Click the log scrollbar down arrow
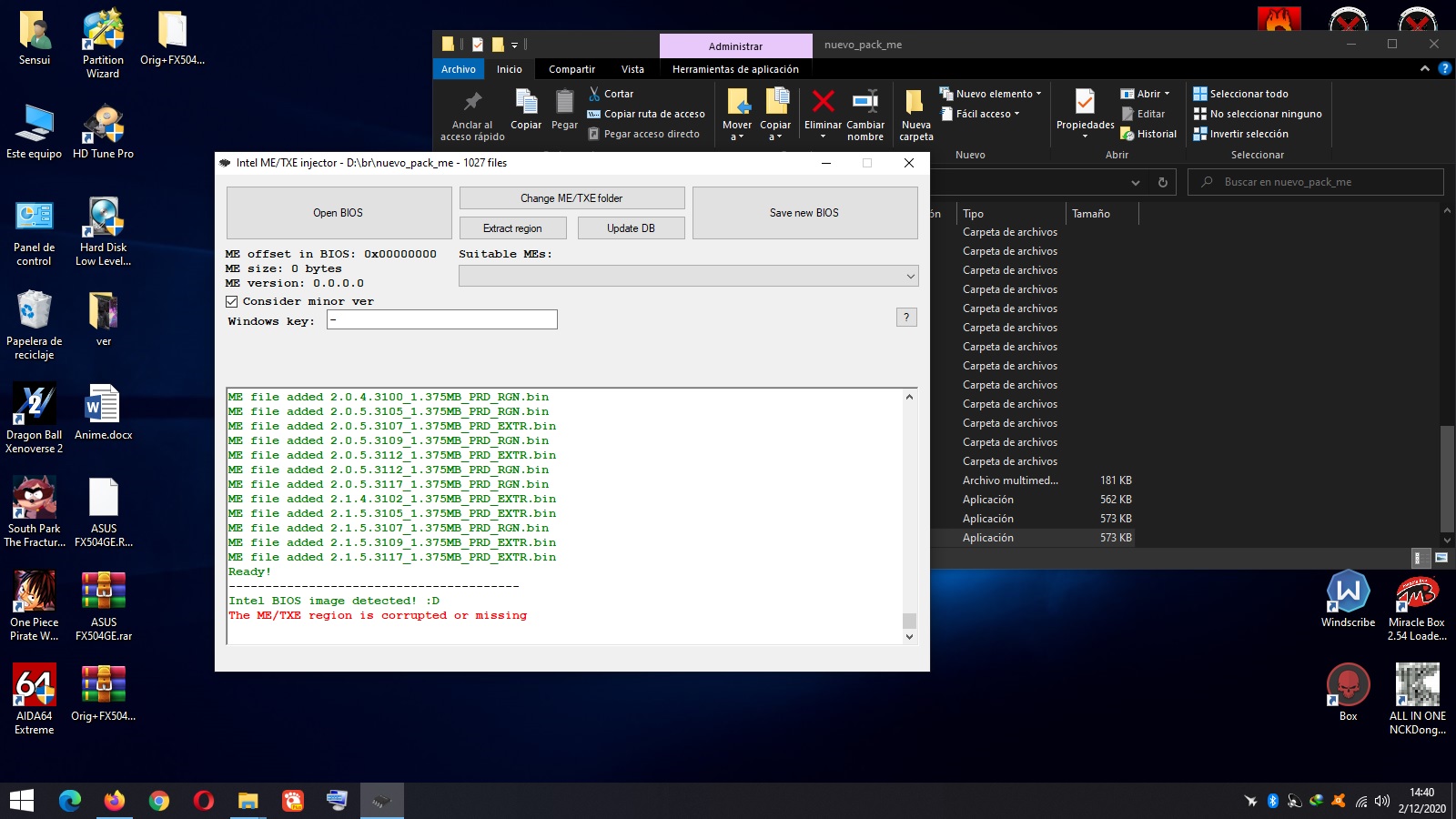This screenshot has height=819, width=1456. (909, 637)
